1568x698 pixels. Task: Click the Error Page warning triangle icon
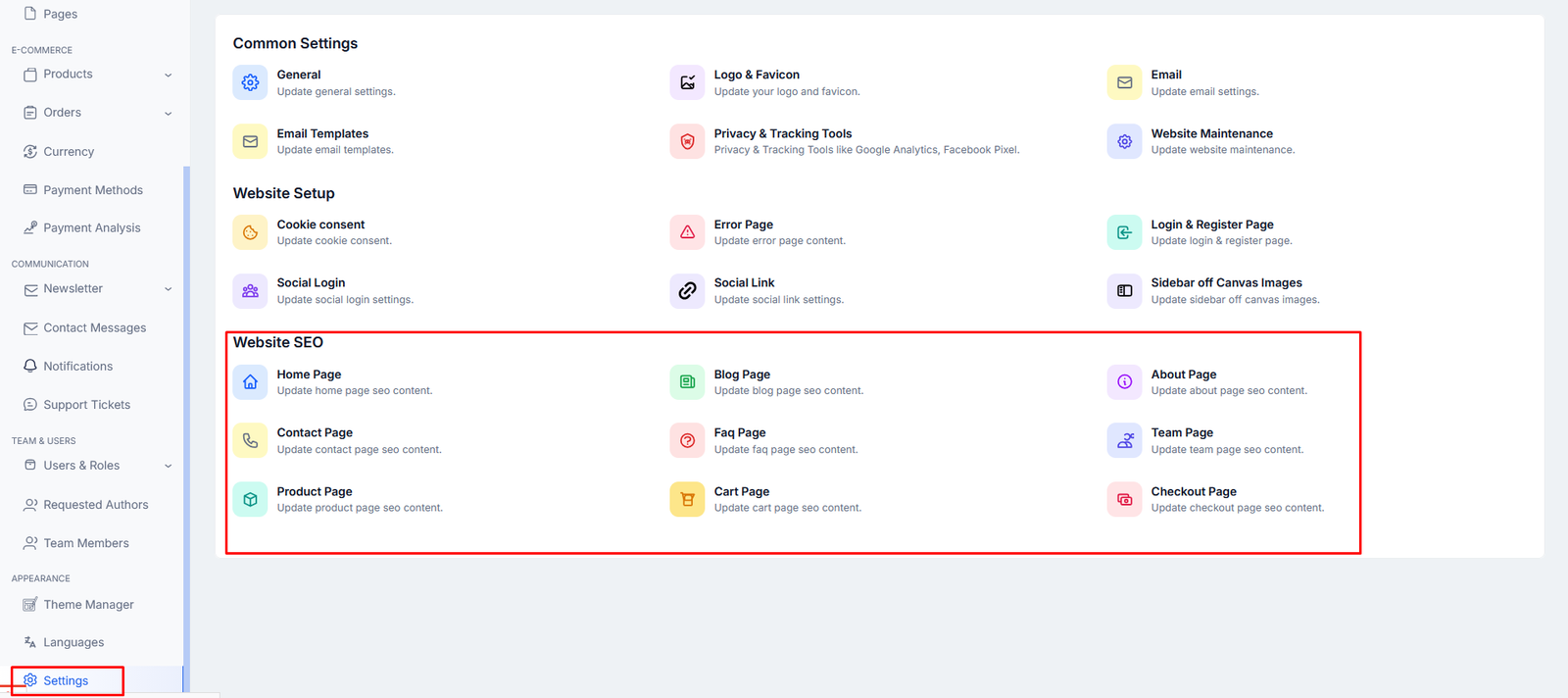click(x=687, y=232)
